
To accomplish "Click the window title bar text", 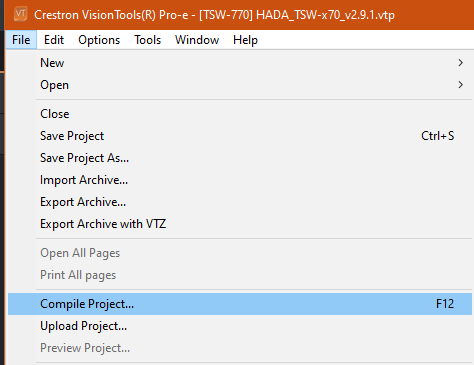I will 214,15.
